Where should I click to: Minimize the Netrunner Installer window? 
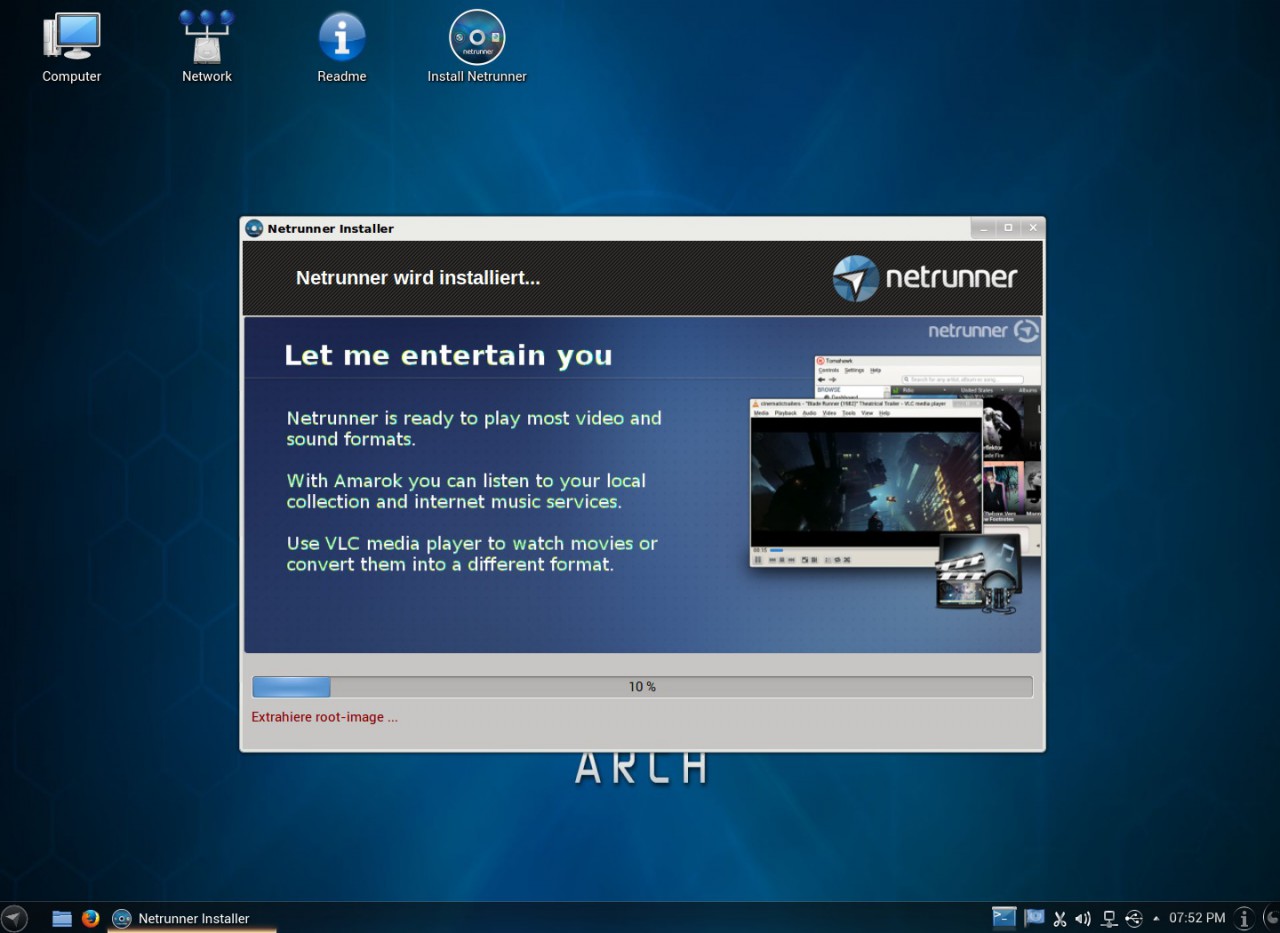click(984, 228)
